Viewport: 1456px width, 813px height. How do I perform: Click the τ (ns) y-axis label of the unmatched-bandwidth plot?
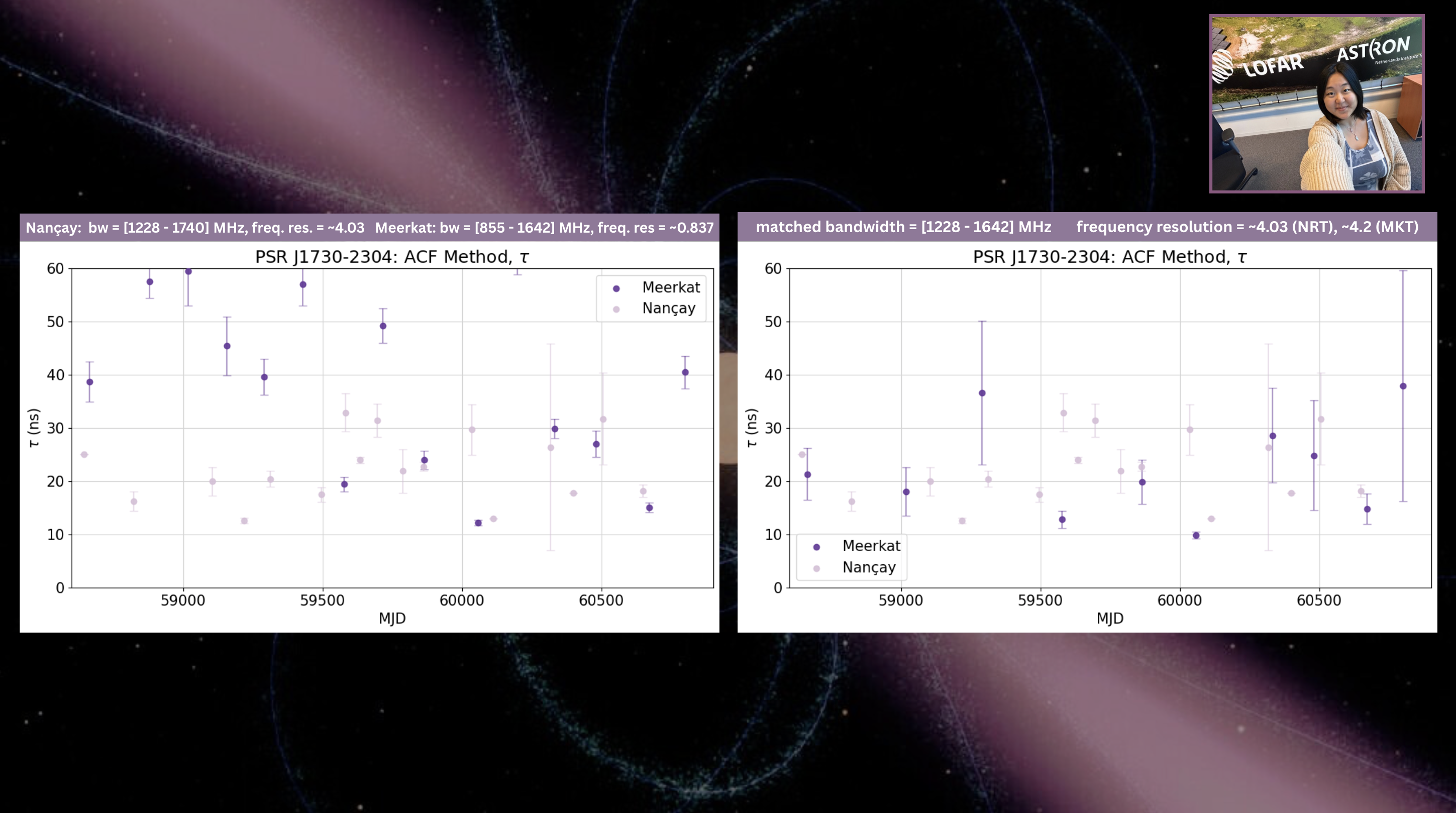point(34,428)
